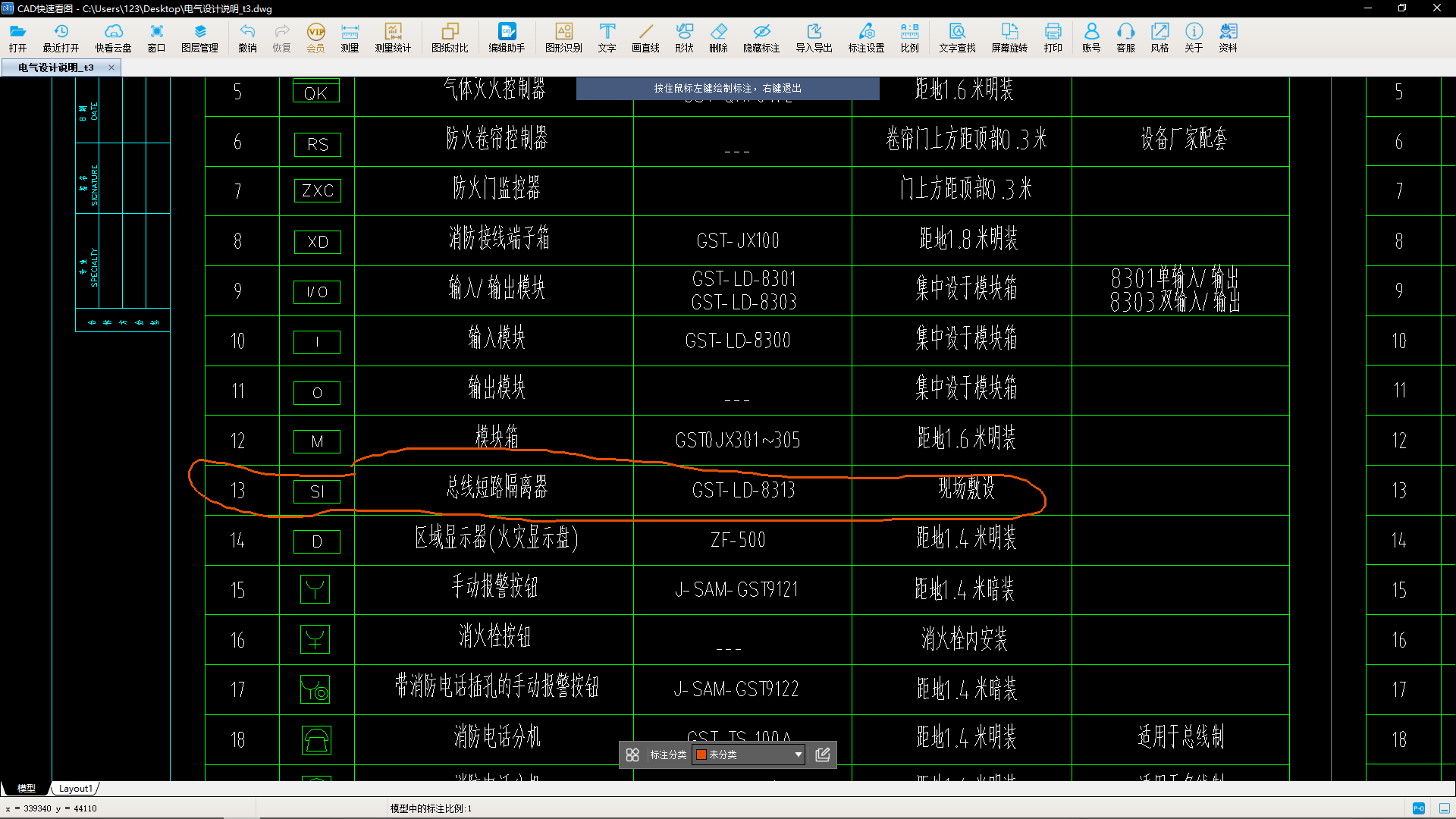Image resolution: width=1456 pixels, height=819 pixels.
Task: Open the 风格 style settings
Action: click(1159, 37)
